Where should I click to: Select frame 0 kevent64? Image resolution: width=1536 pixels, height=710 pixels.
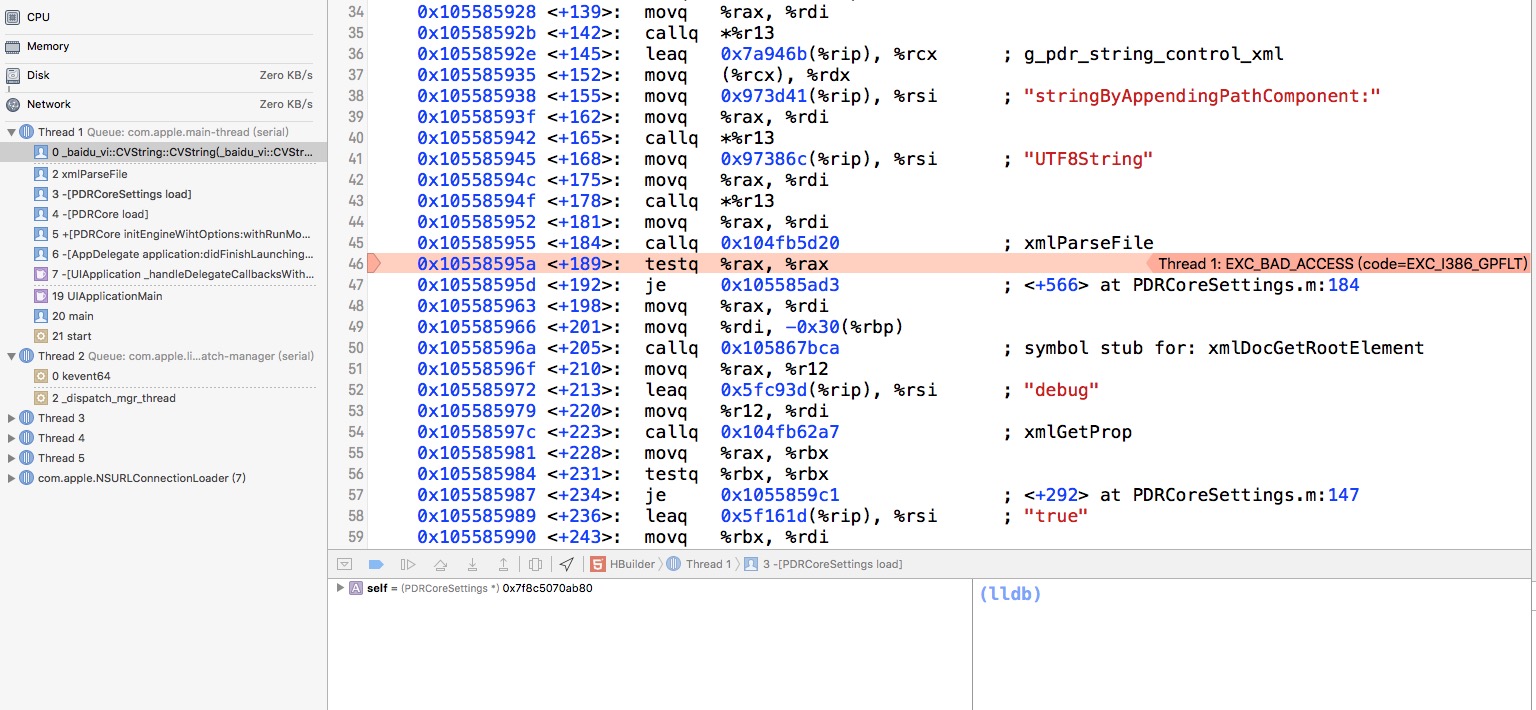[x=163, y=376]
